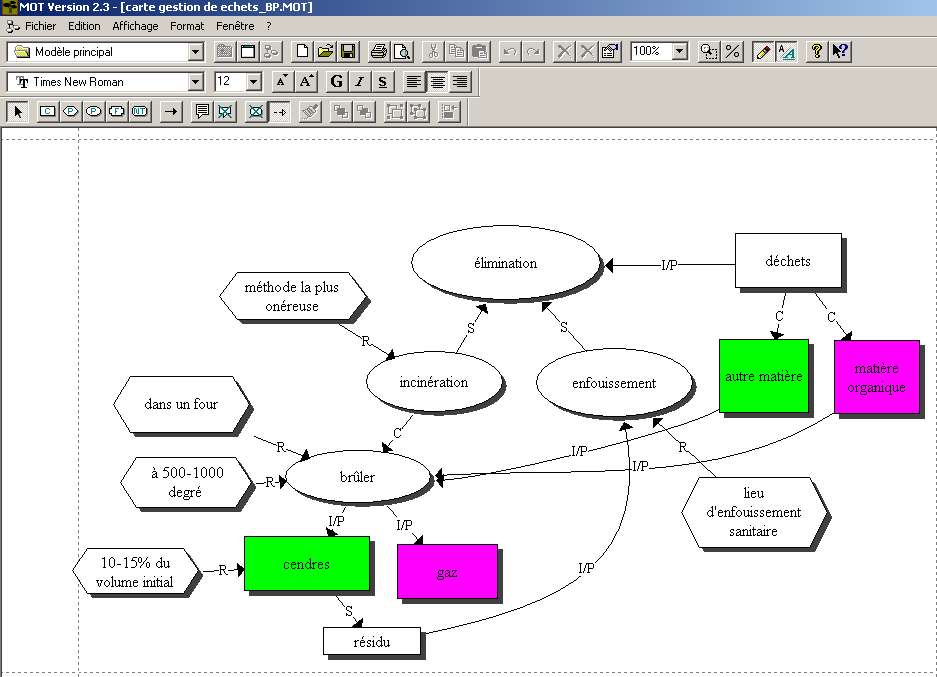This screenshot has width=937, height=677.
Task: Expand the Modèle principal dropdown
Action: pyautogui.click(x=195, y=52)
